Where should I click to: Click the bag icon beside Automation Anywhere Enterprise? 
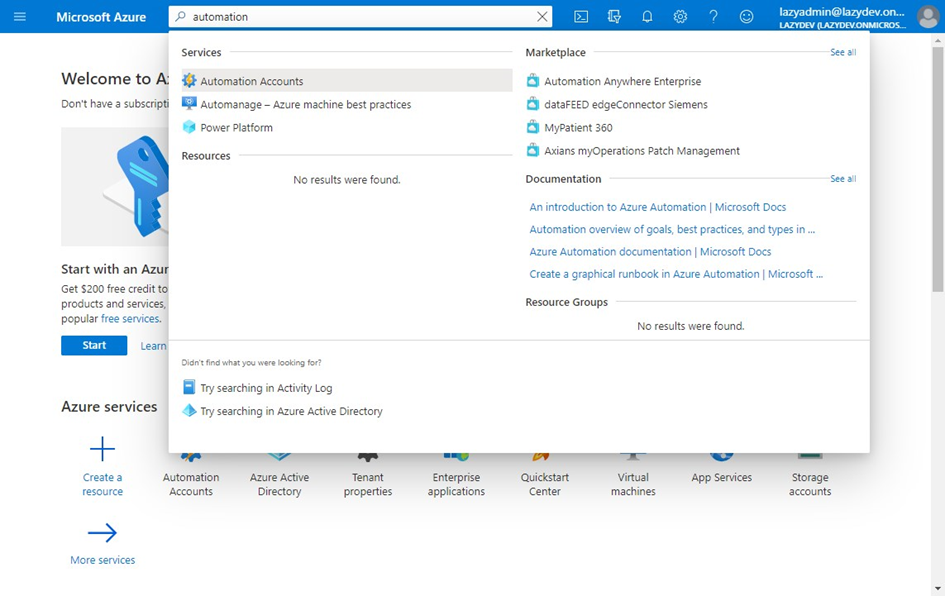(533, 81)
